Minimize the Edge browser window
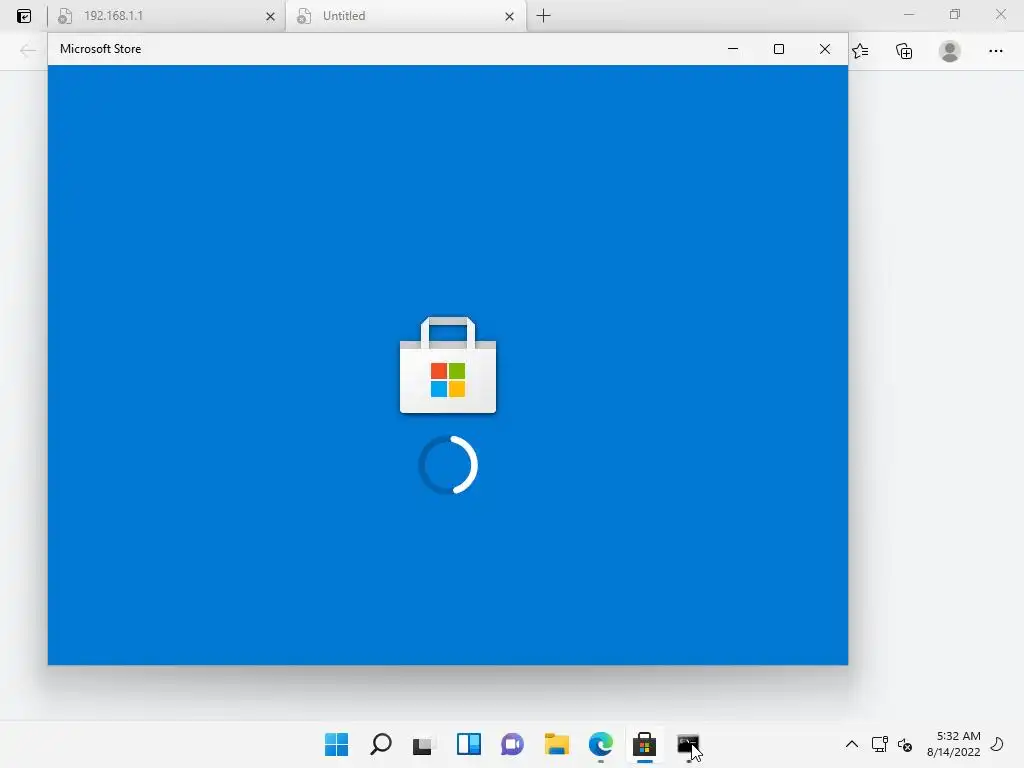1024x768 pixels. tap(908, 14)
